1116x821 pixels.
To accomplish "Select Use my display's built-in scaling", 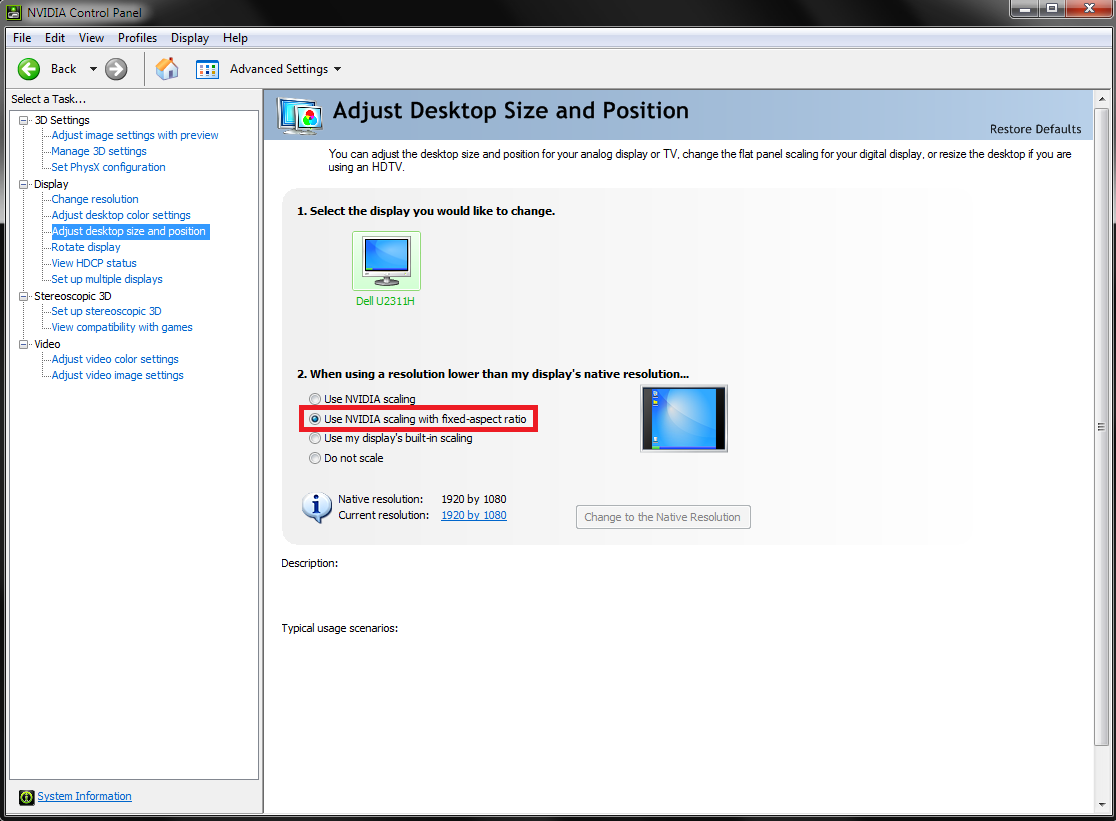I will coord(315,438).
